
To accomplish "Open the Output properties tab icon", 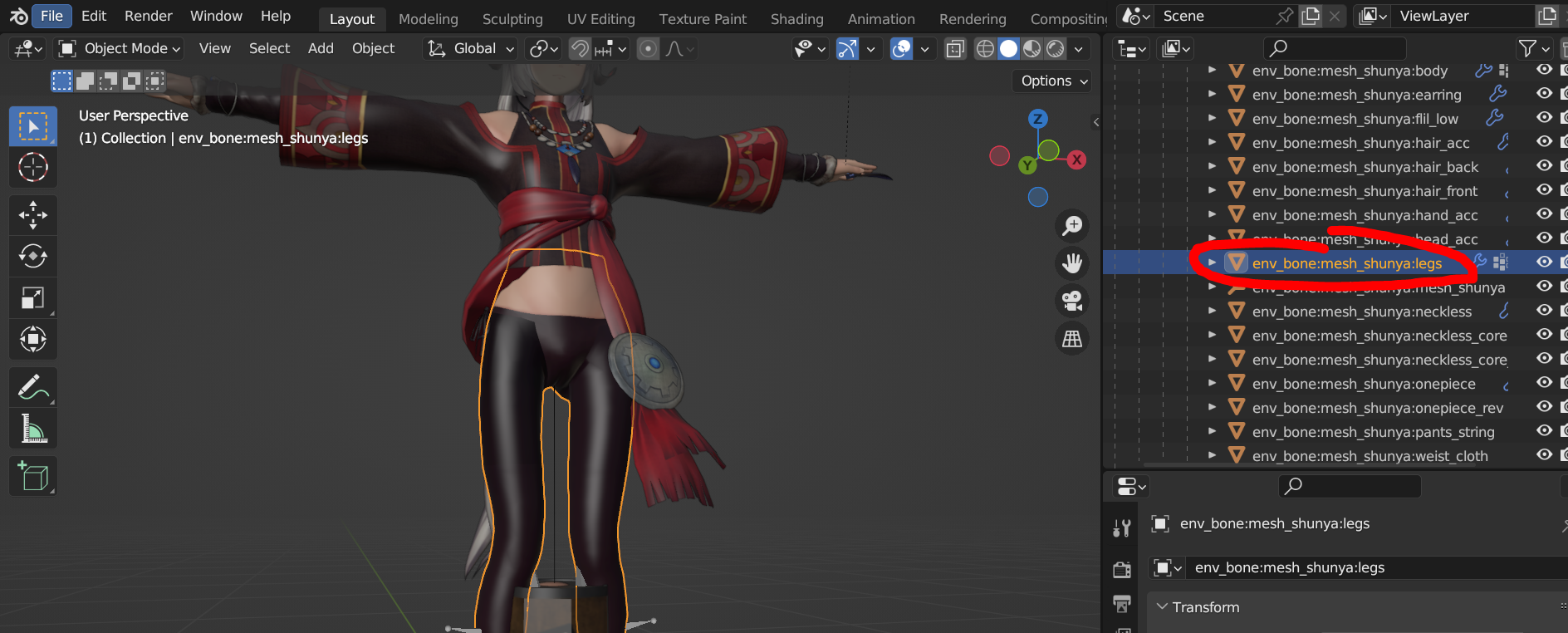I will [1122, 604].
